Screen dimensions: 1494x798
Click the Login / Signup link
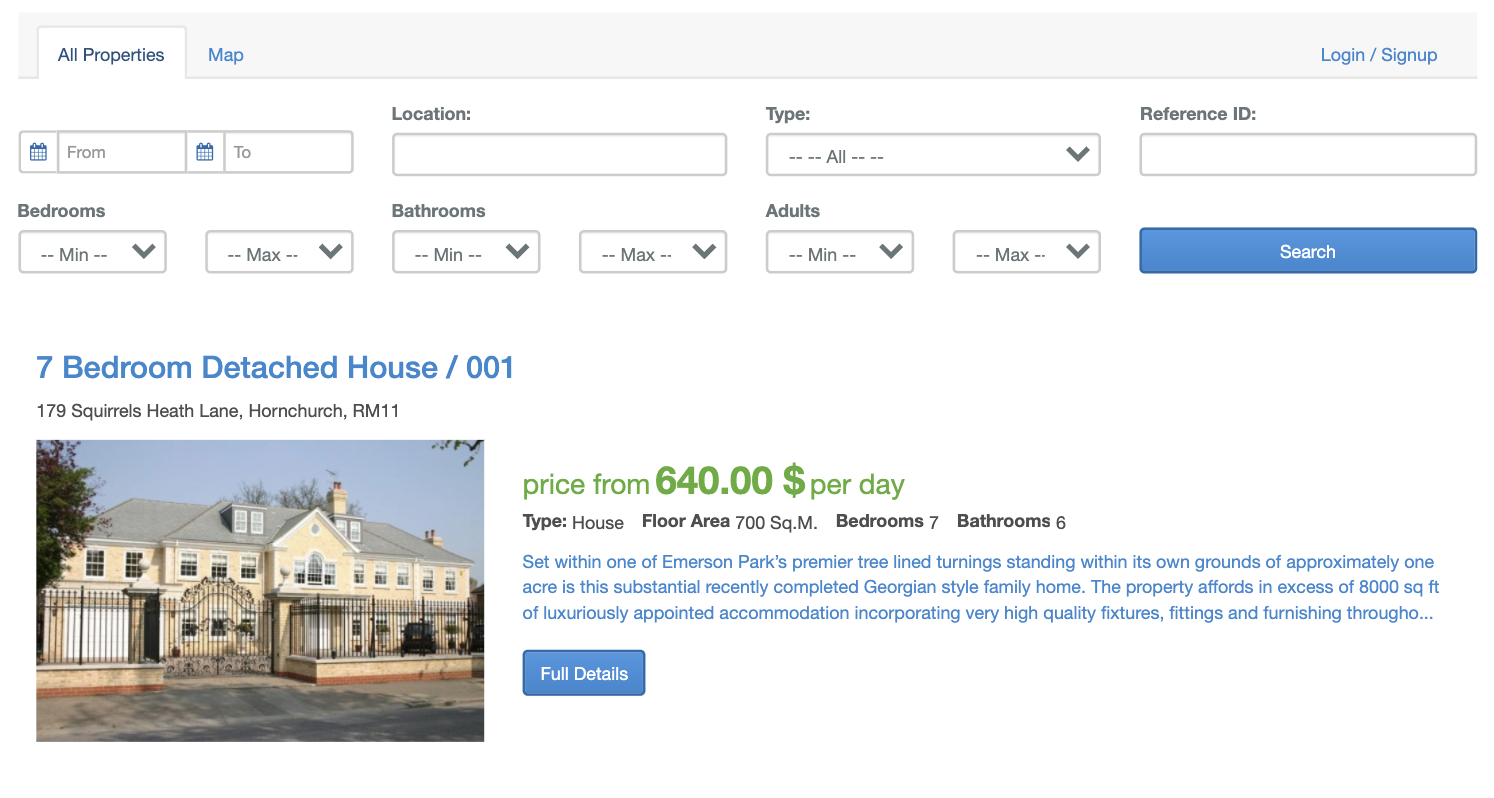tap(1378, 55)
